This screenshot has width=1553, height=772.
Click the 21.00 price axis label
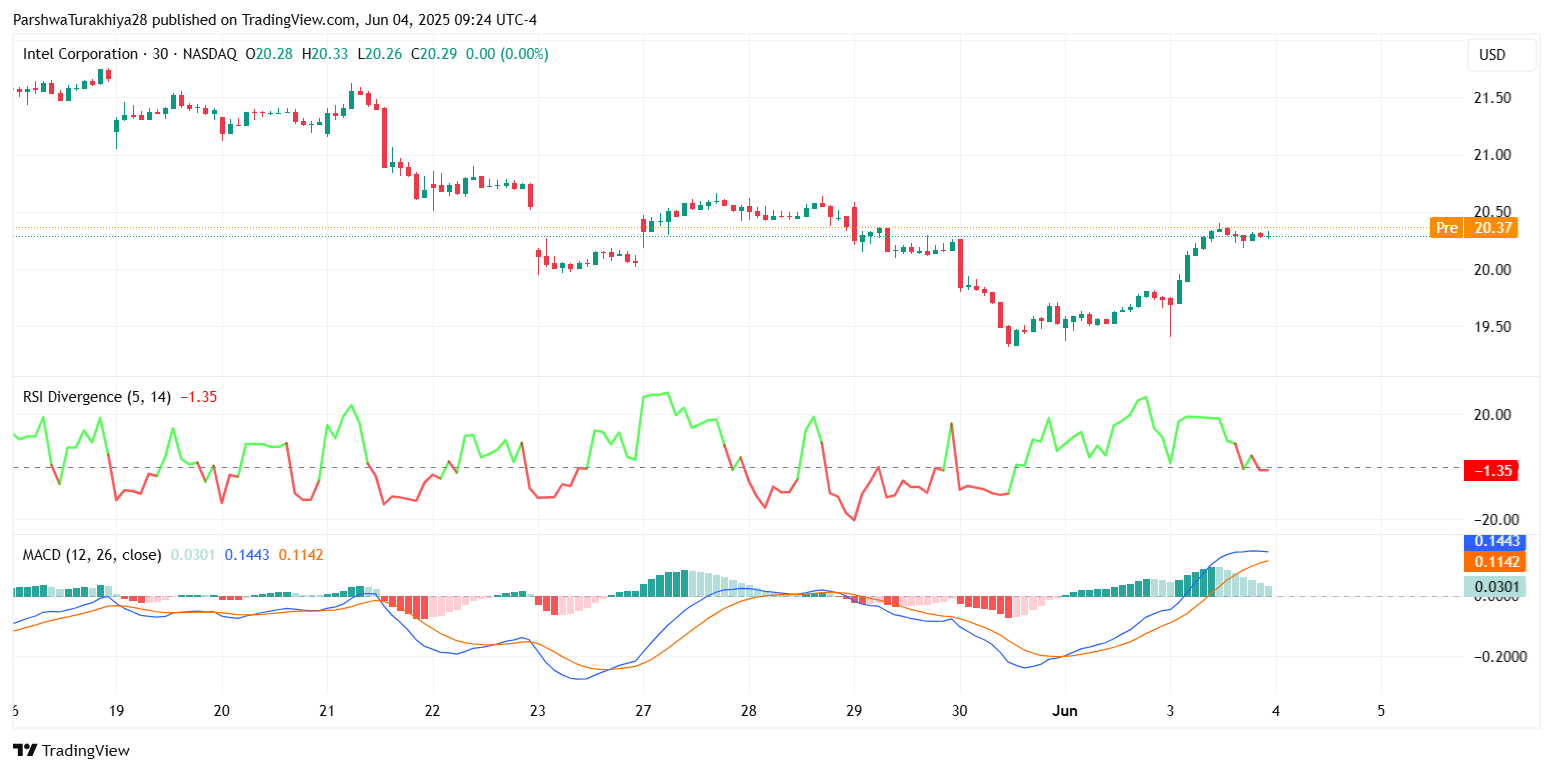1491,155
